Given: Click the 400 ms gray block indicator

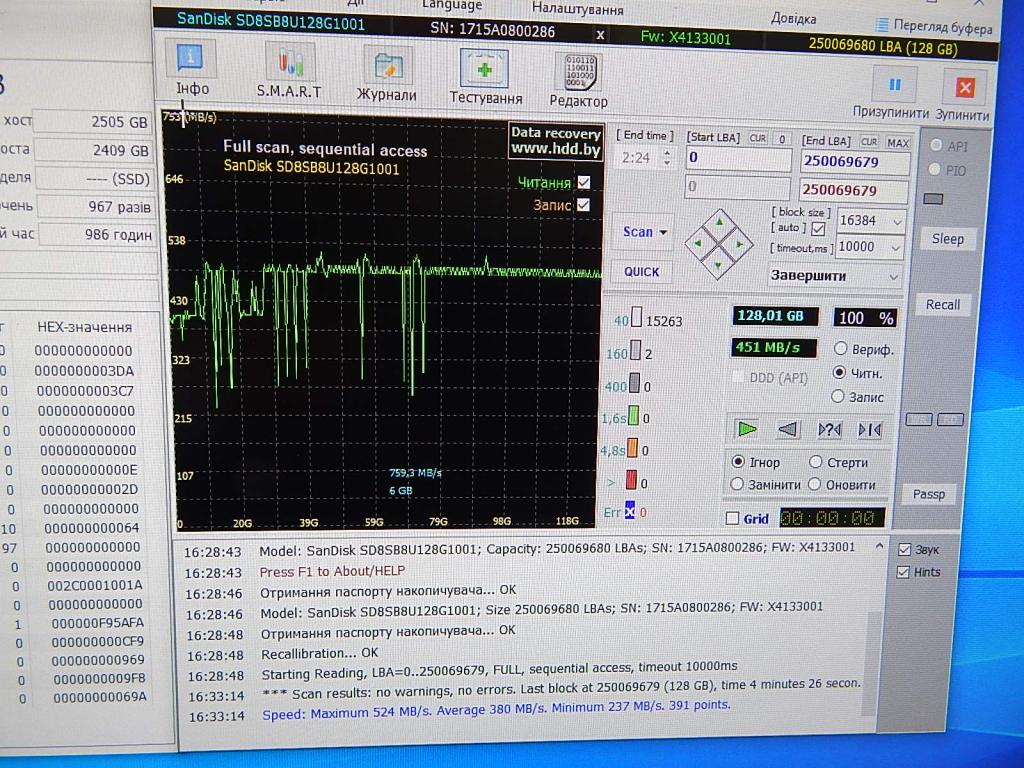Looking at the screenshot, I should pos(634,383).
